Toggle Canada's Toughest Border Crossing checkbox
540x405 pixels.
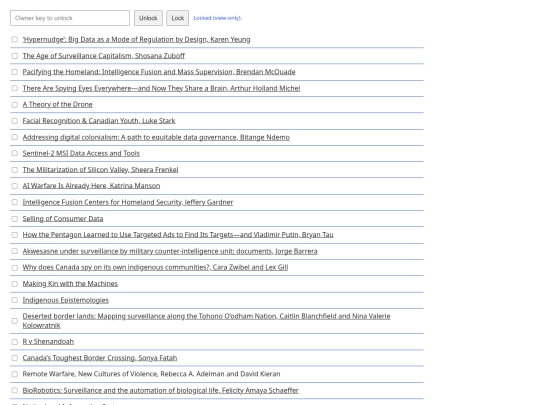tap(14, 358)
